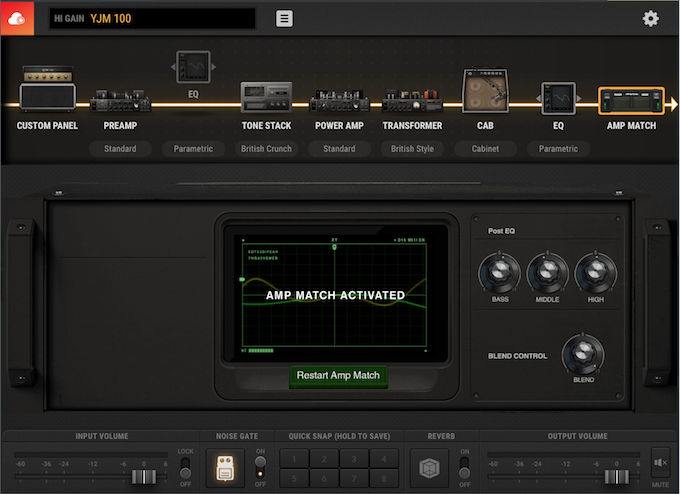Select Quick Snap slot 6

click(x=324, y=478)
